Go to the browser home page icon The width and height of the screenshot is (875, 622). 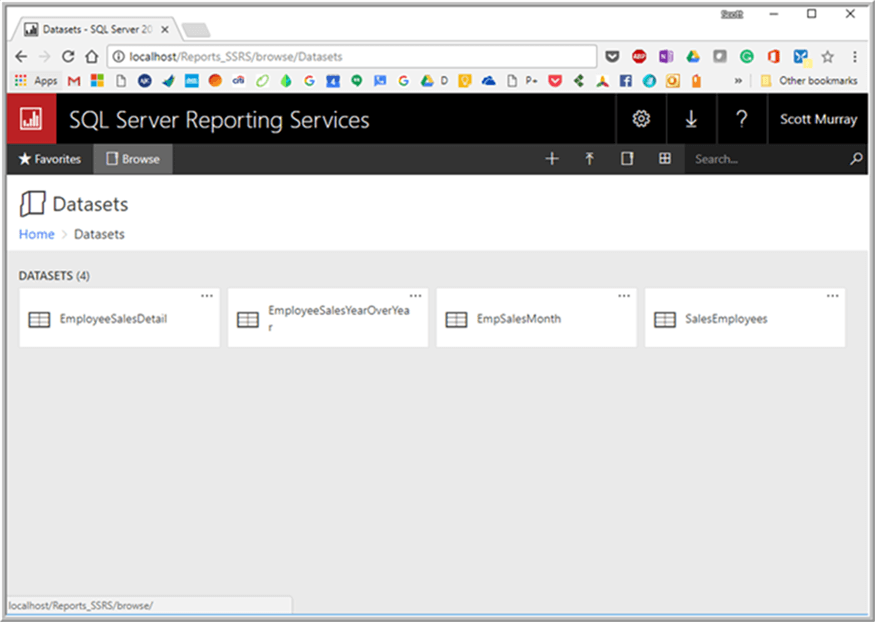pyautogui.click(x=92, y=56)
